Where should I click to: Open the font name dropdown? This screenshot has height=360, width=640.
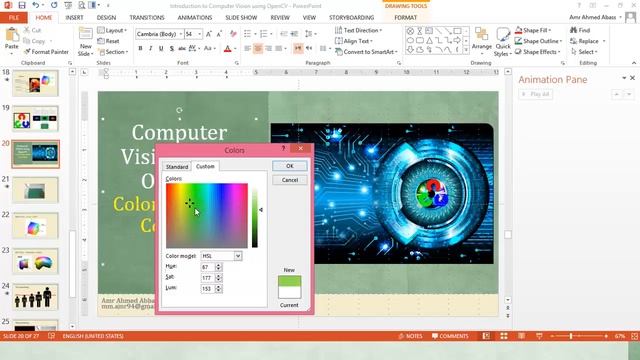tap(180, 34)
